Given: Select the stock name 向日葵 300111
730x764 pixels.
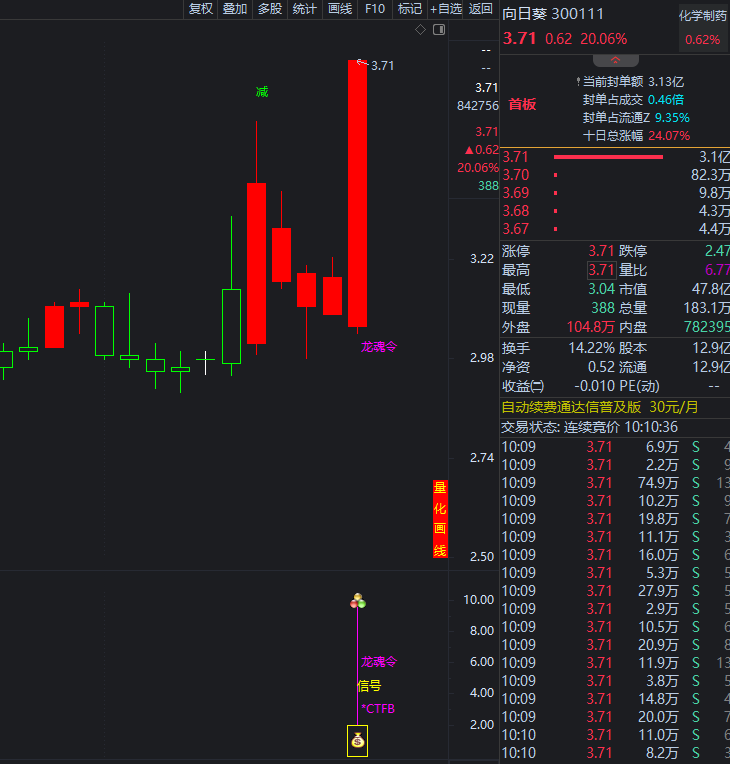Looking at the screenshot, I should coord(553,14).
